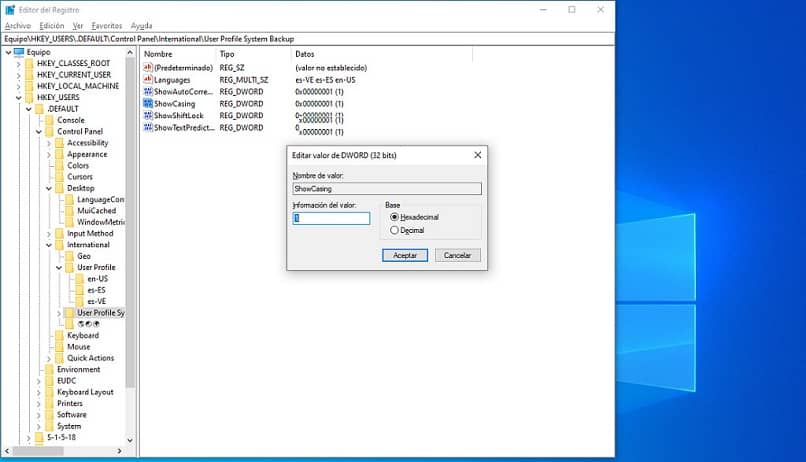Click the Información del valor input field

[x=331, y=218]
